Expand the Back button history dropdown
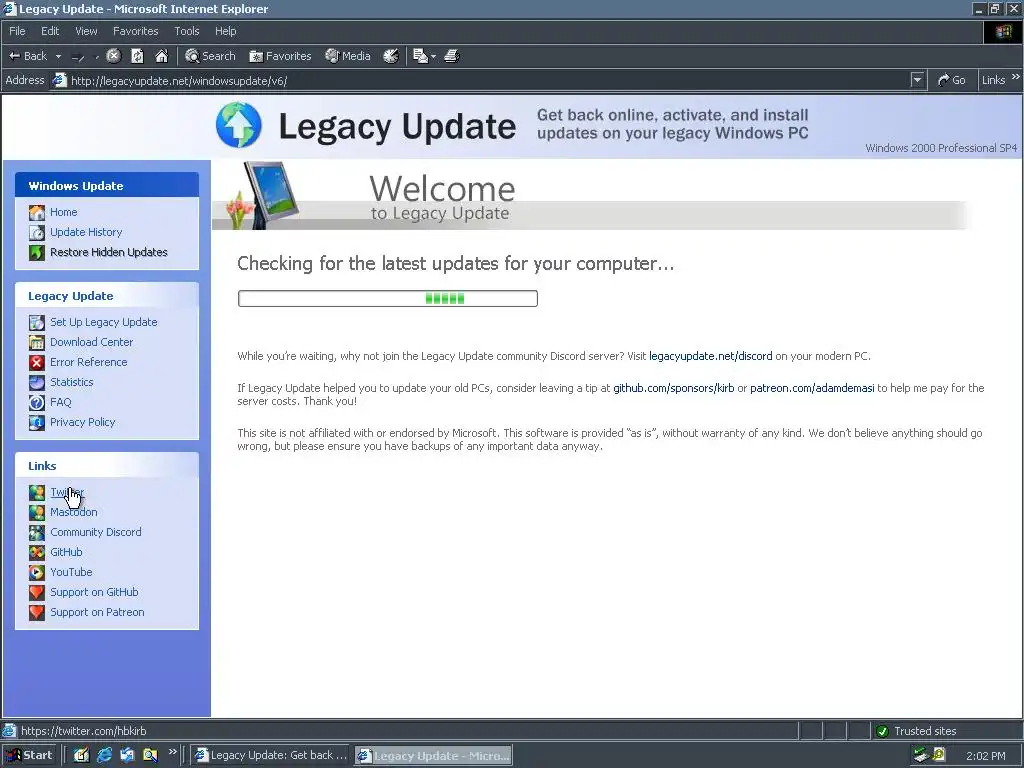 coord(58,57)
